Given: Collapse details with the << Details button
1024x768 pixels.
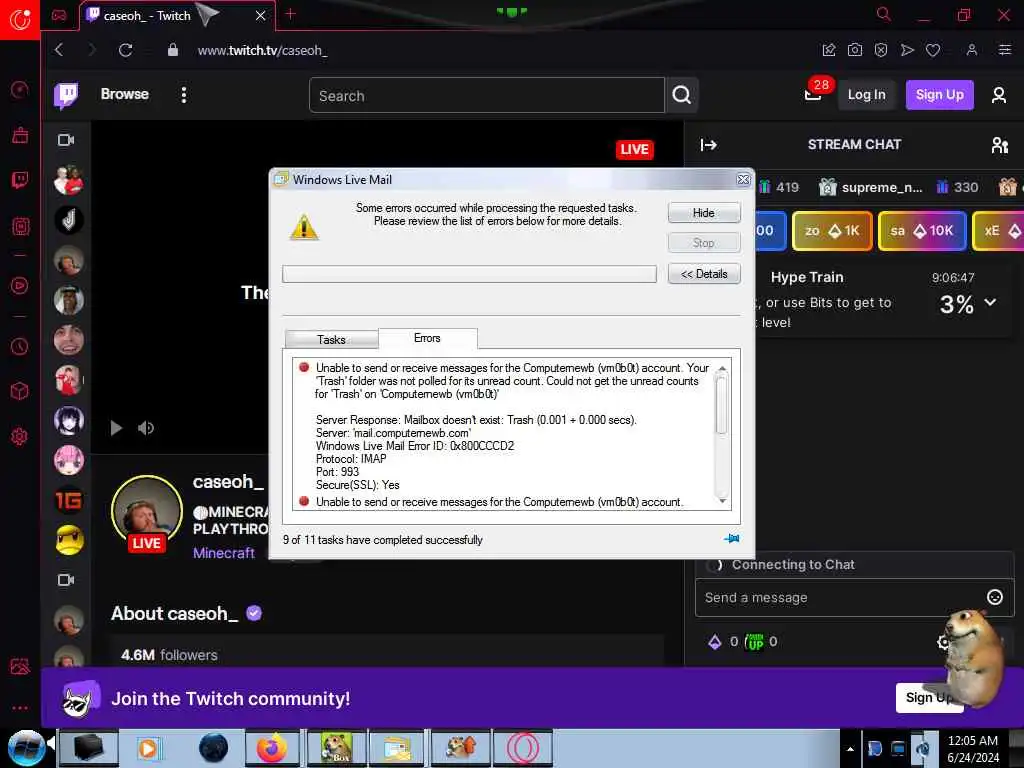Looking at the screenshot, I should tap(704, 274).
